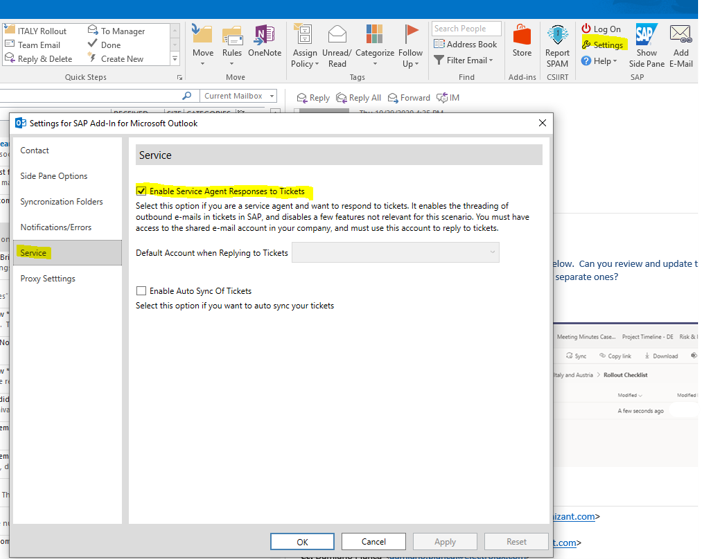Select Side Pane Options in settings list
Viewport: 701px width, 559px height.
pyautogui.click(x=54, y=176)
